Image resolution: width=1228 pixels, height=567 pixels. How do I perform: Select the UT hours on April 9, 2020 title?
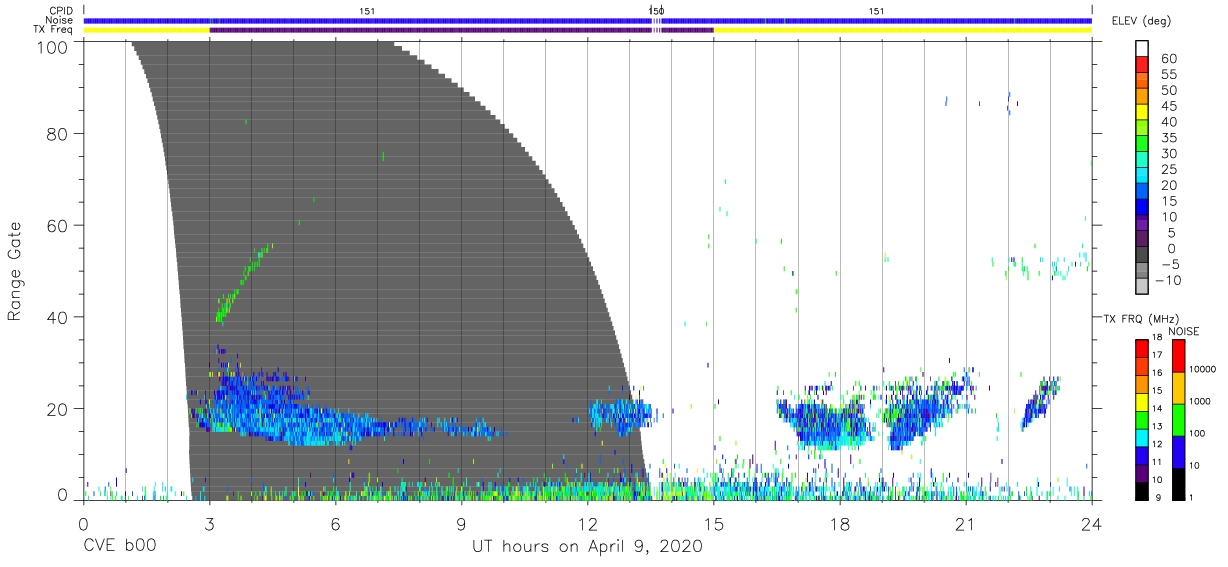click(587, 548)
